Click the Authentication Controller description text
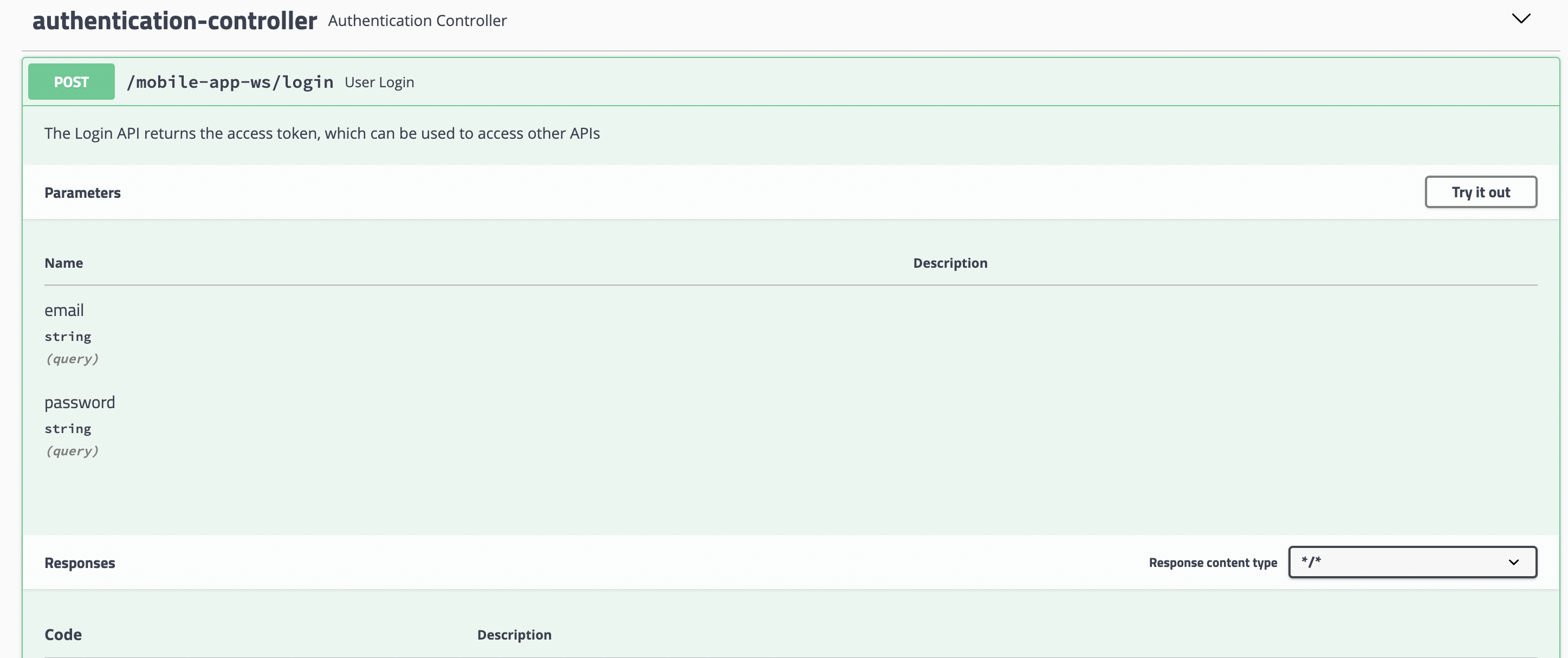Screen dimensions: 1568x658 417,21
